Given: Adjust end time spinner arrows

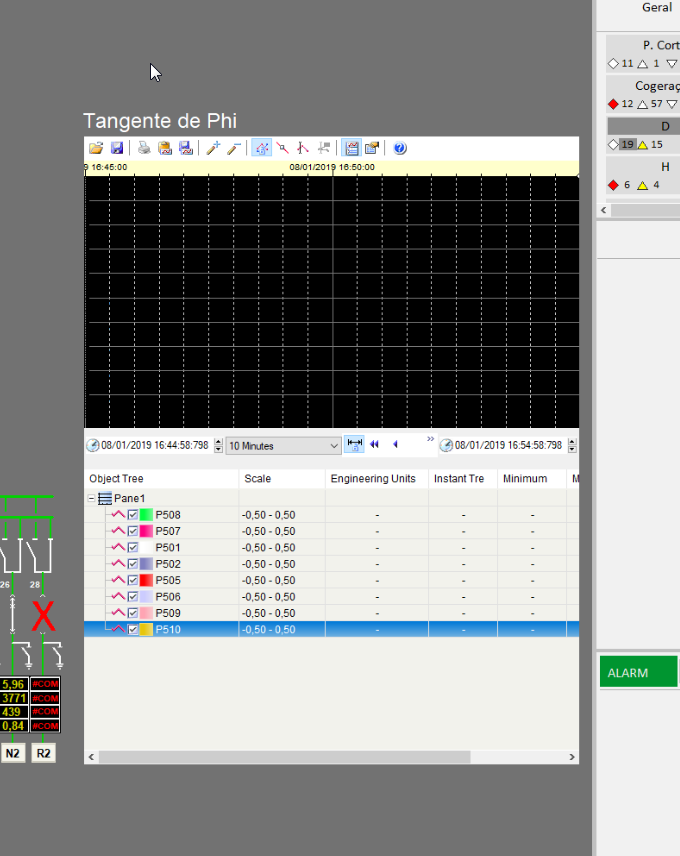Looking at the screenshot, I should click(572, 445).
